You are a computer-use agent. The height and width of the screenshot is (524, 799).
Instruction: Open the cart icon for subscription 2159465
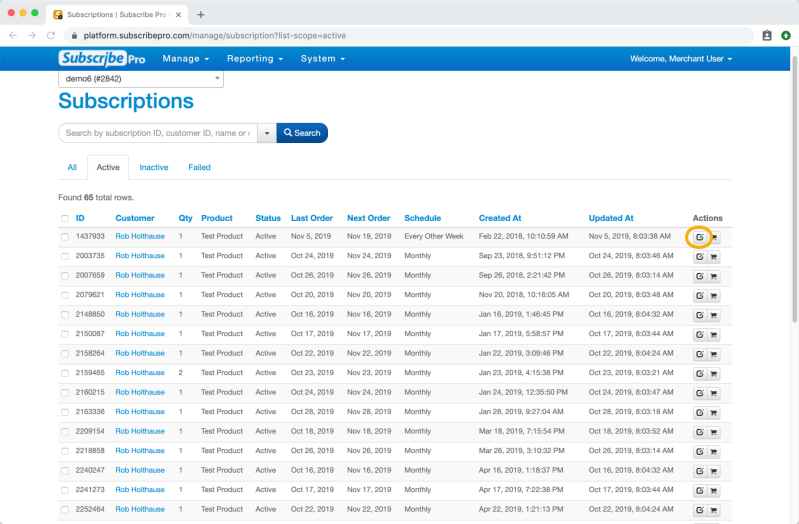coord(714,374)
